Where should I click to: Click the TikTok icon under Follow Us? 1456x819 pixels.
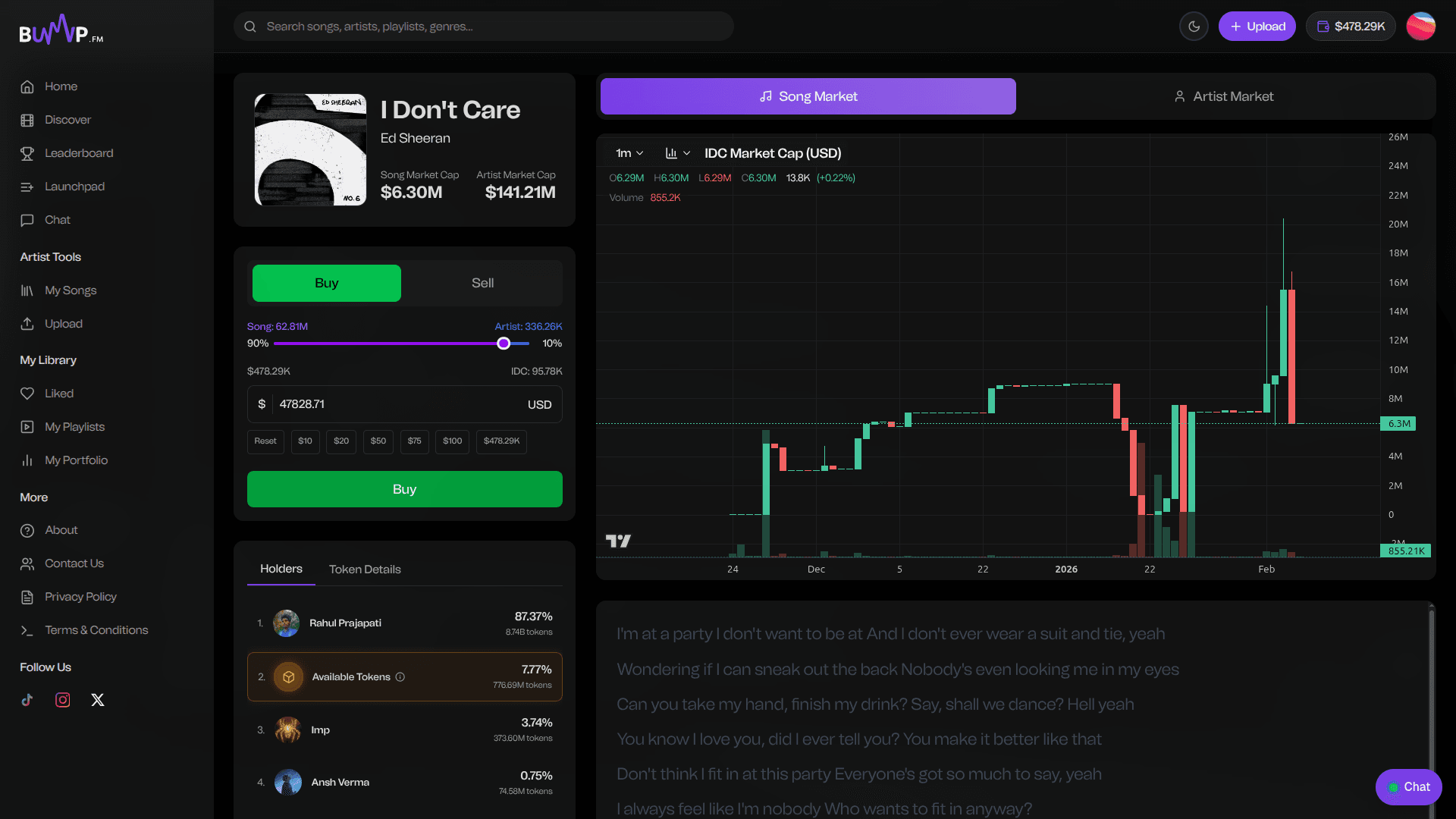coord(27,700)
